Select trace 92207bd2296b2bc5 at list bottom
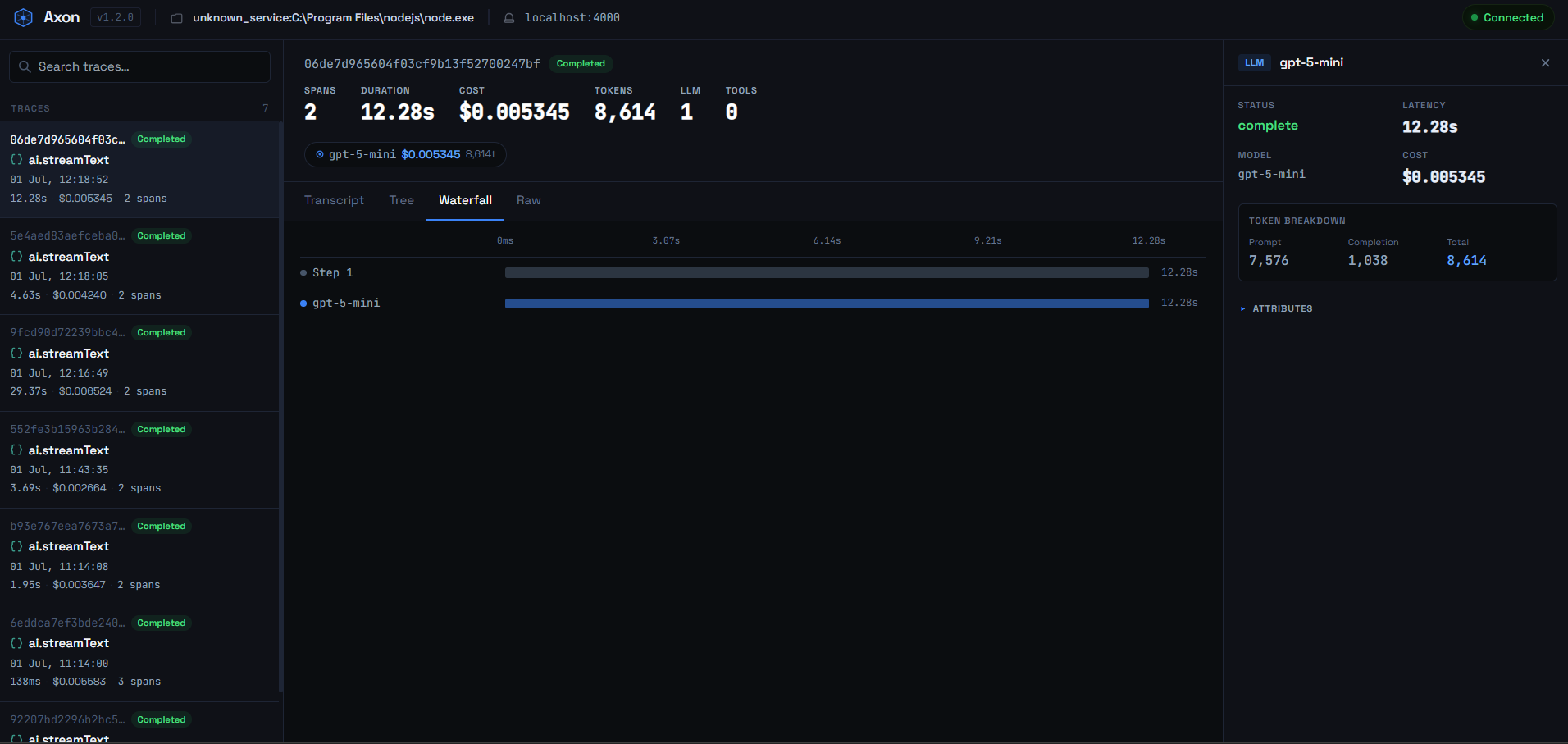 tap(139, 723)
